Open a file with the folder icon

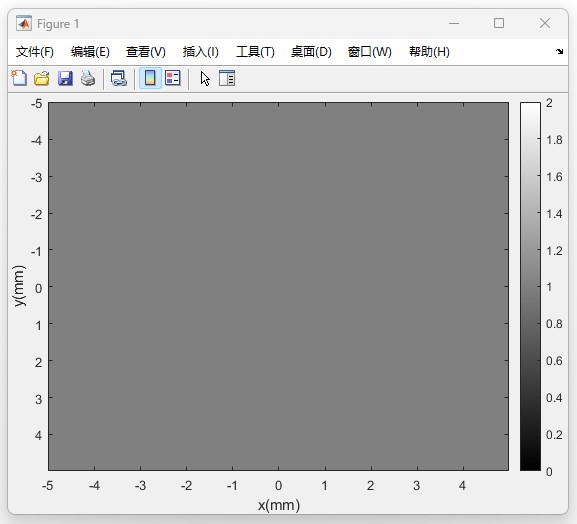(x=42, y=78)
